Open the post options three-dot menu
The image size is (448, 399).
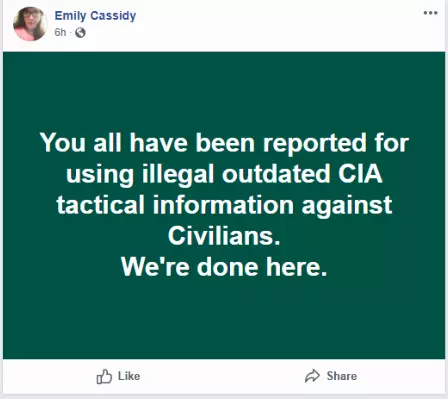click(x=430, y=13)
